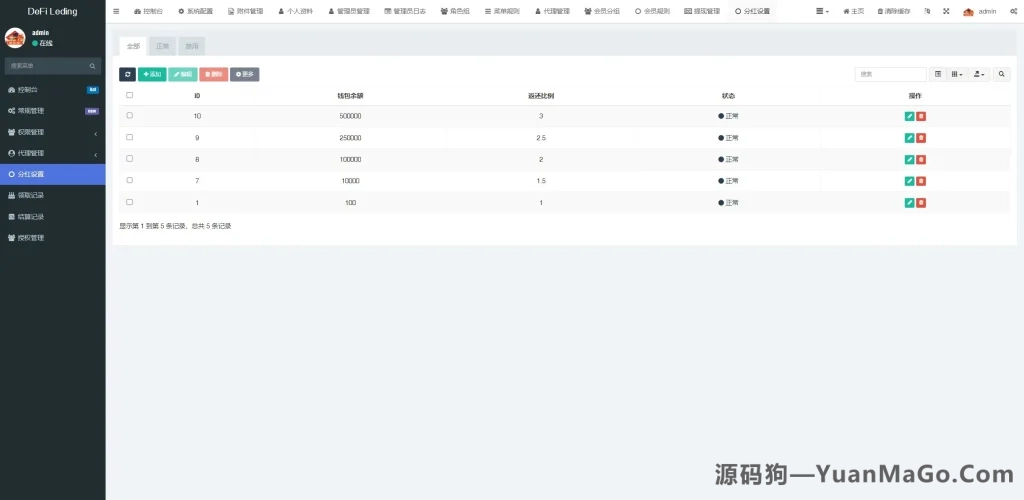Viewport: 1024px width, 500px height.
Task: Open the 菜单规则 top tab
Action: tap(502, 12)
